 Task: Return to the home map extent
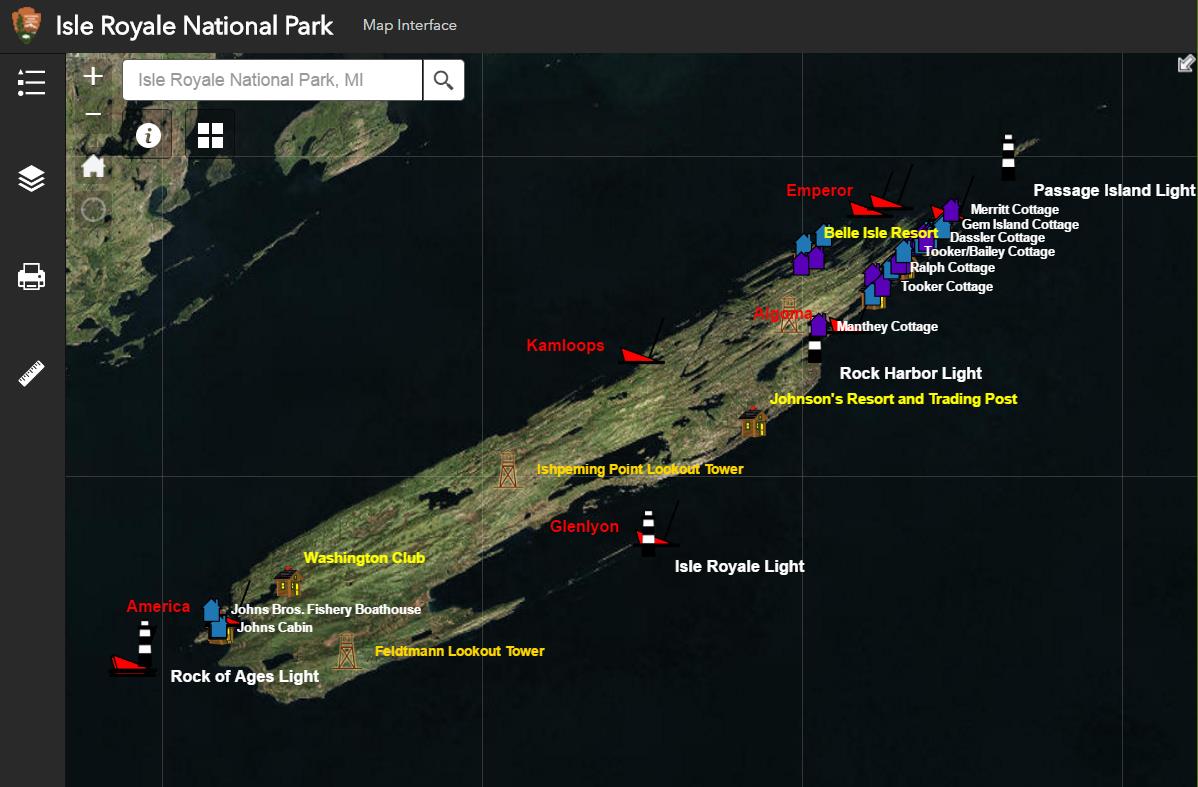click(93, 166)
